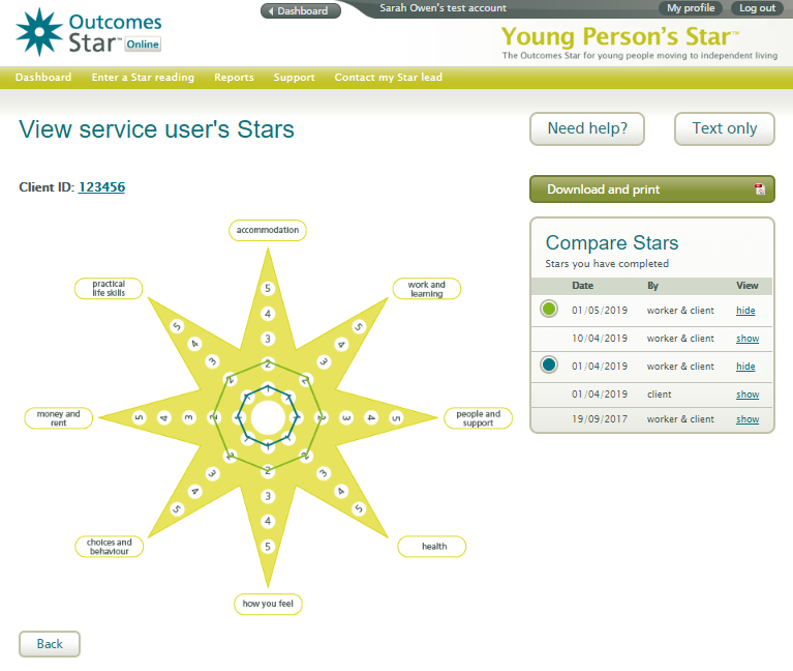Click score 4 on the money and rent point
The image size is (793, 671).
tap(164, 418)
